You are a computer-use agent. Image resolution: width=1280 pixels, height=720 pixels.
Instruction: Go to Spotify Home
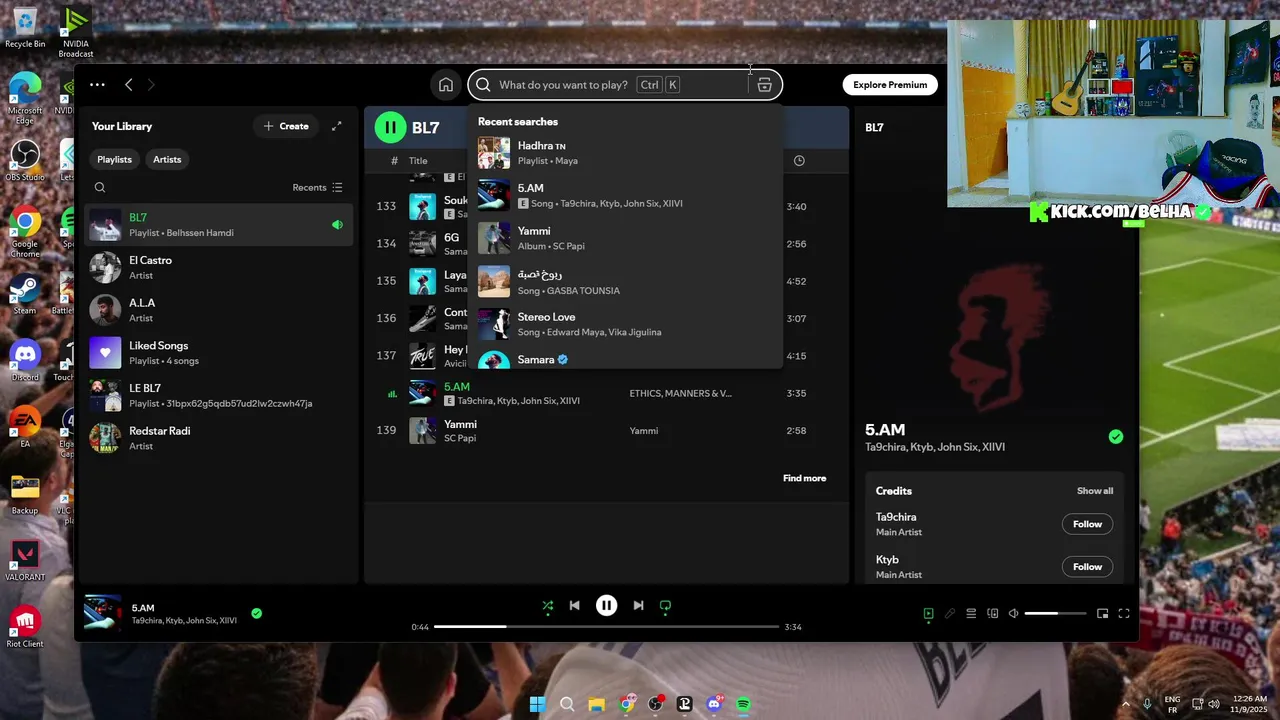click(x=446, y=85)
